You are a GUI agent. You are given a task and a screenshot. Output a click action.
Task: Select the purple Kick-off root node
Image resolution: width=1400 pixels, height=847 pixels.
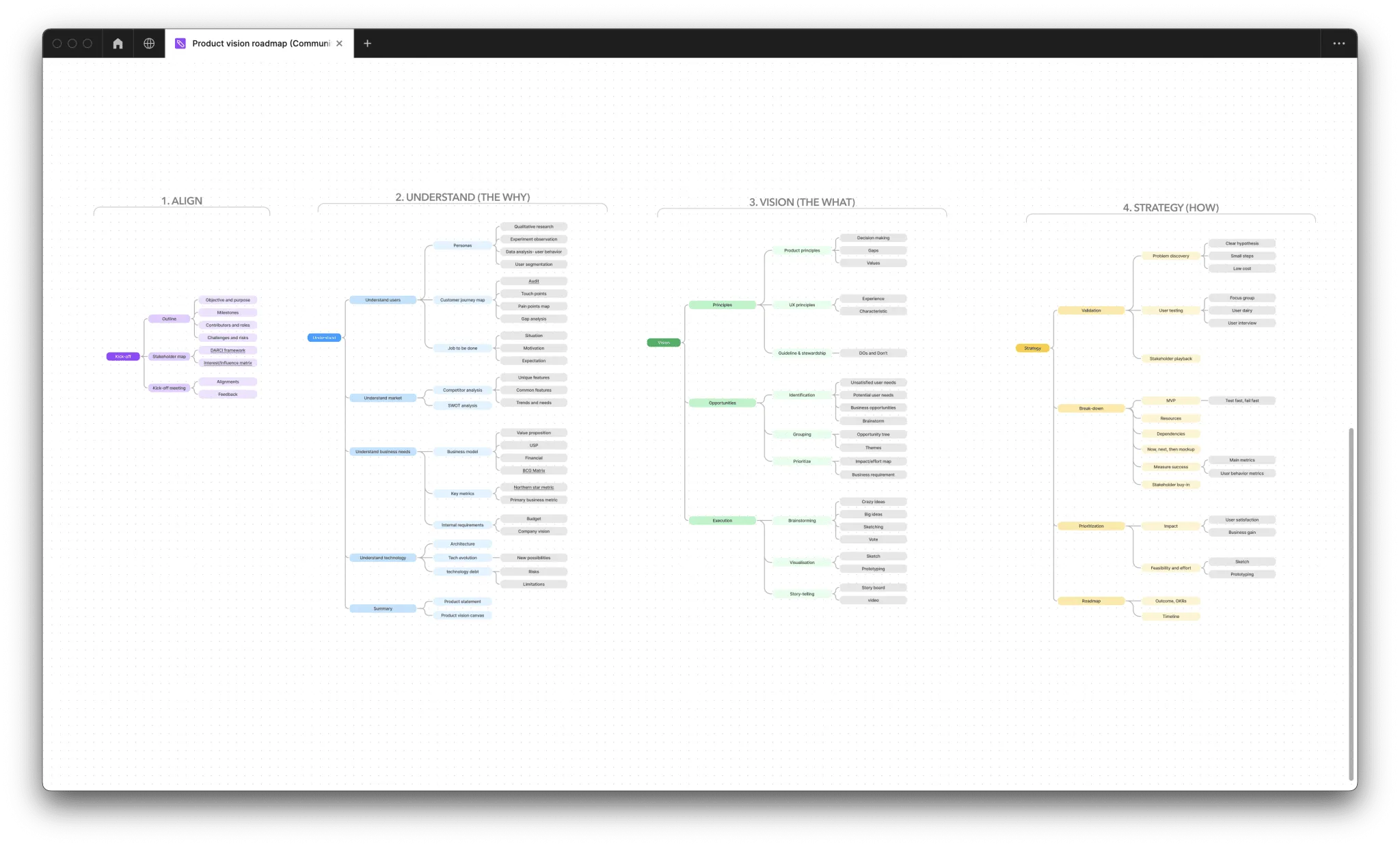[x=123, y=357]
